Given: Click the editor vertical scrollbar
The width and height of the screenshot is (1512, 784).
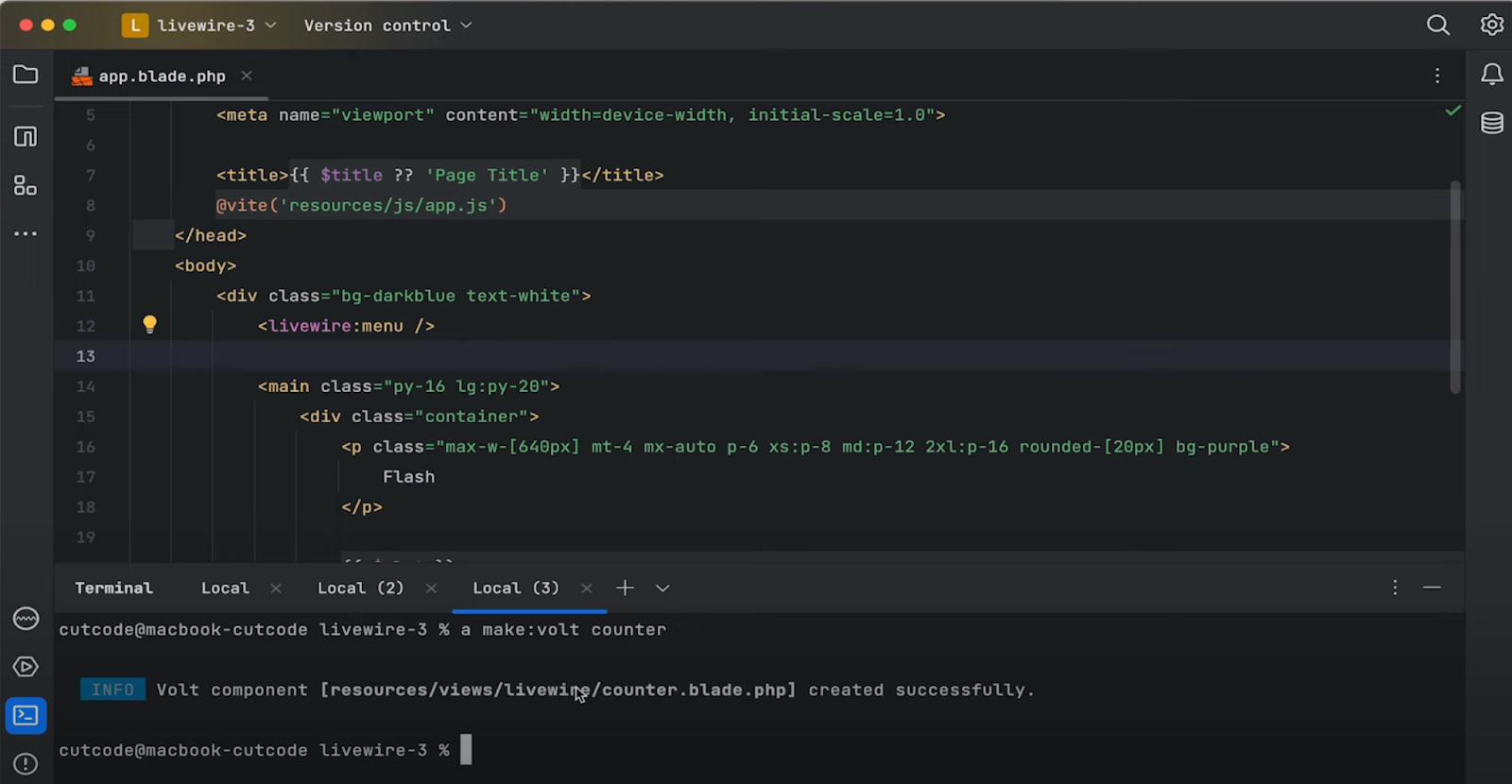Looking at the screenshot, I should [x=1455, y=287].
